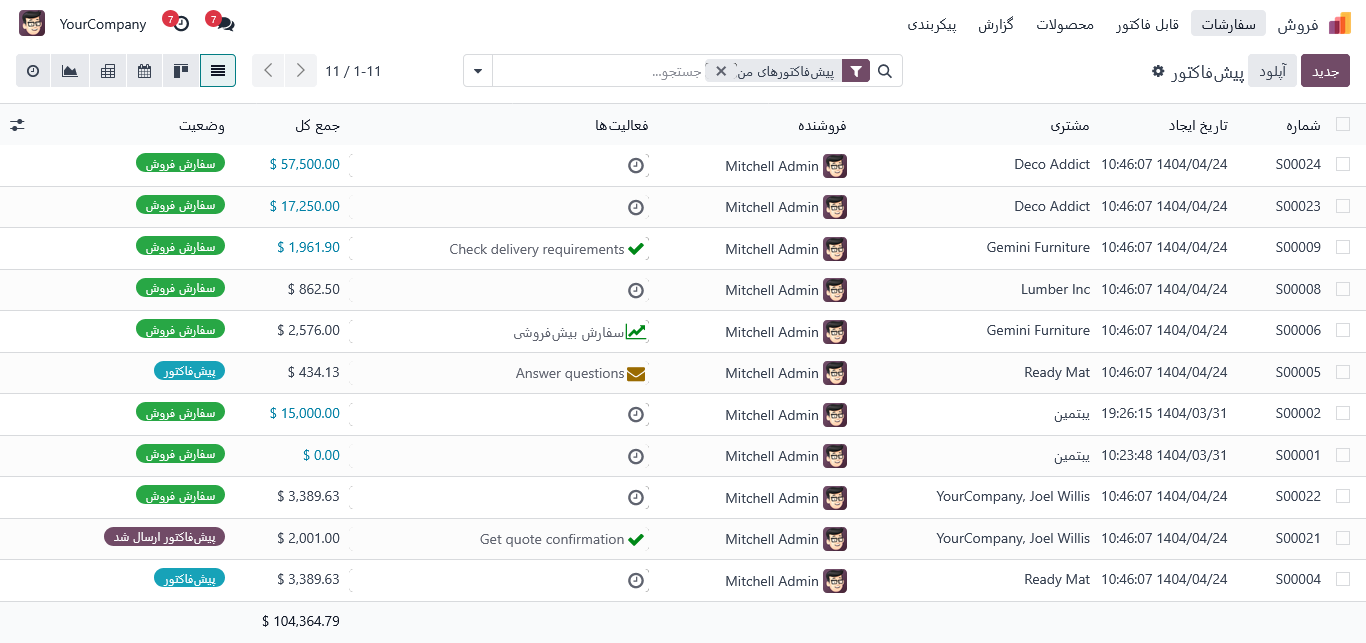Tick the select-all checkbox in header
The height and width of the screenshot is (643, 1366).
[1343, 125]
